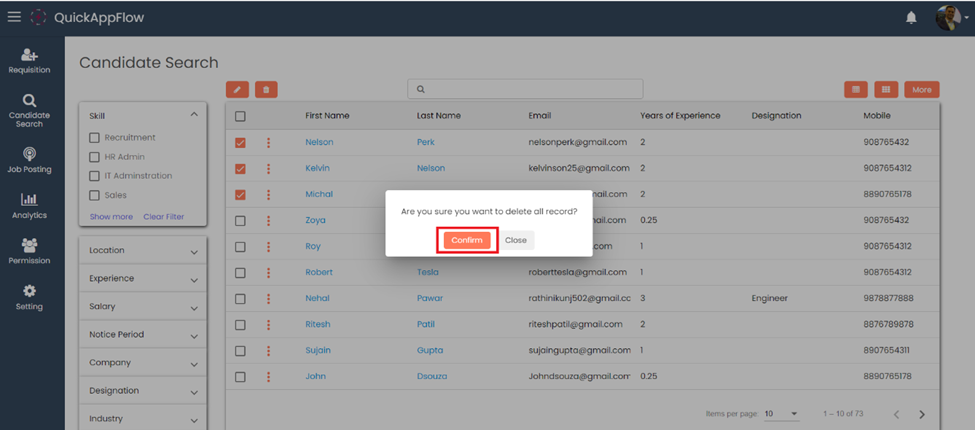Viewport: 975px width, 430px height.
Task: Confirm deleting all records
Action: tap(467, 240)
